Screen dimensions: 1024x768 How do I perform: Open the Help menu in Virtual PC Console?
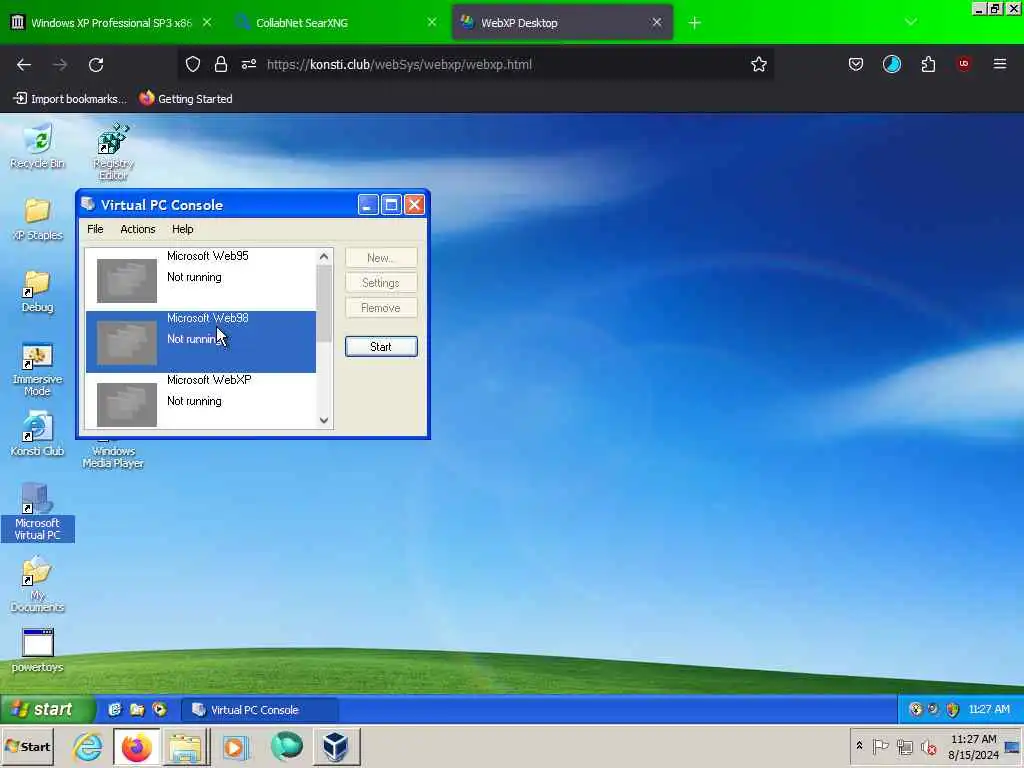click(x=183, y=229)
